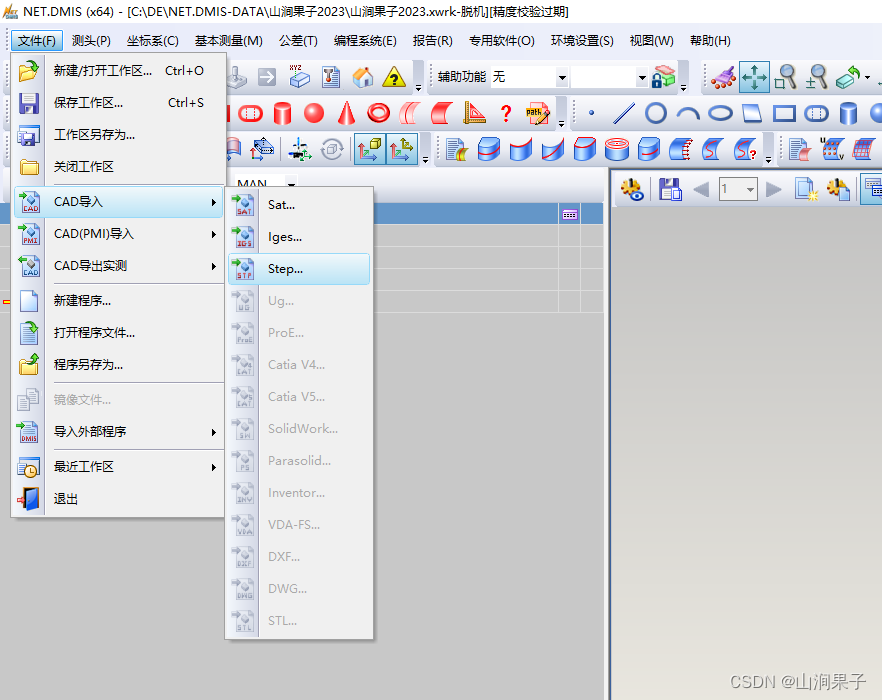Select the red cylinder feature icon

(282, 113)
